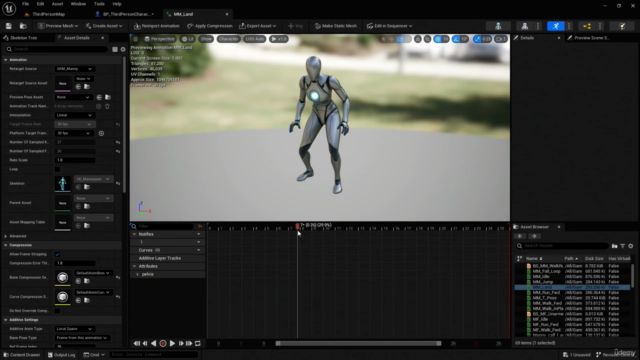Browse to Skeleton asset folder icon
The height and width of the screenshot is (360, 640).
click(87, 187)
